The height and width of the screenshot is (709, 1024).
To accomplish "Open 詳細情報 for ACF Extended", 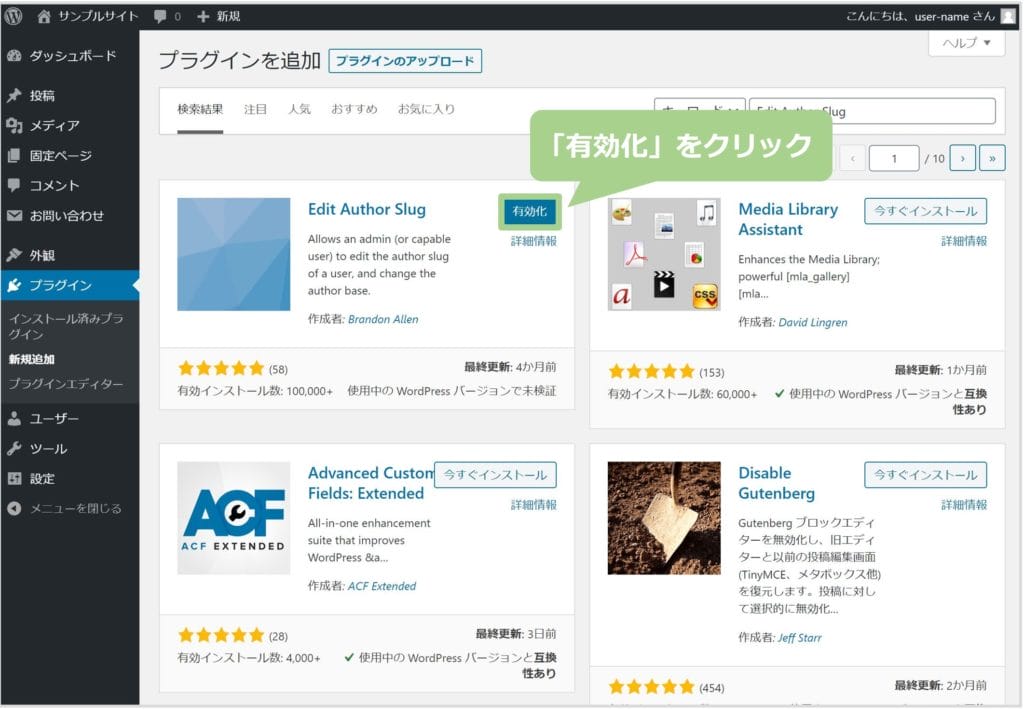I will tap(534, 505).
